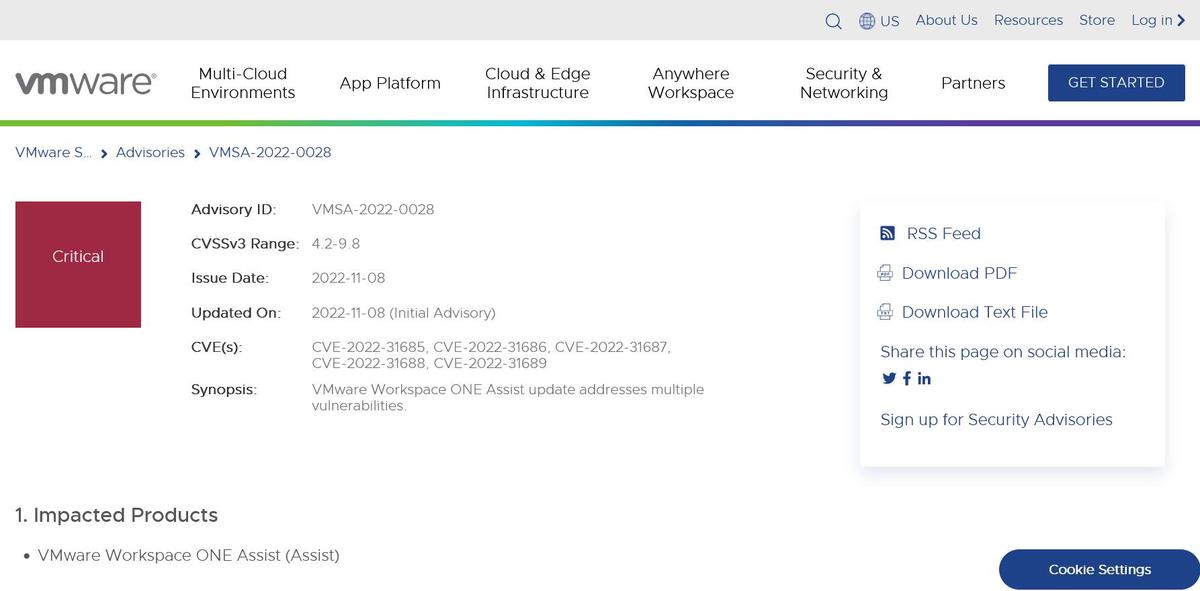Click the RSS Feed icon
Image resolution: width=1200 pixels, height=591 pixels.
(887, 233)
